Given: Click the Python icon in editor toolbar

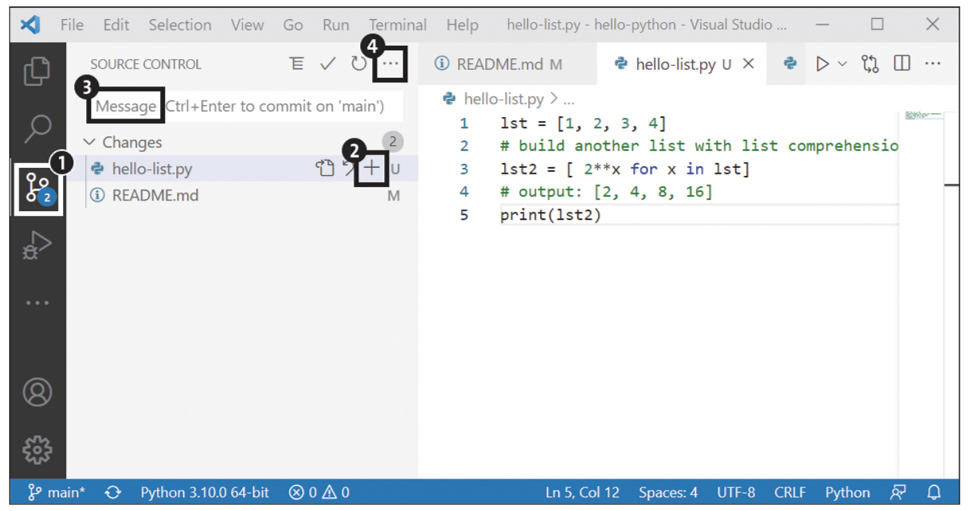Looking at the screenshot, I should pyautogui.click(x=790, y=63).
